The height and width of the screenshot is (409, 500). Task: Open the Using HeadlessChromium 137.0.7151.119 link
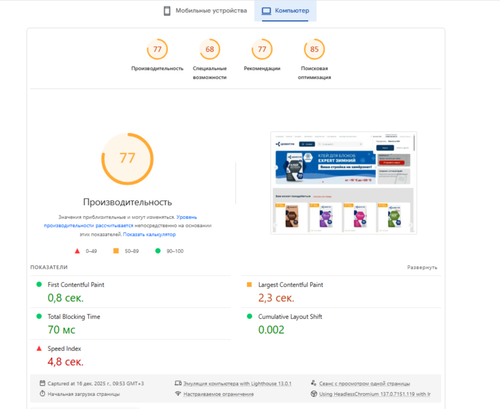point(375,394)
